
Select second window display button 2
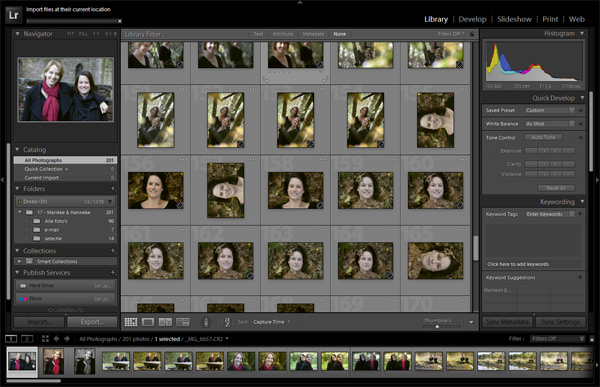point(27,339)
